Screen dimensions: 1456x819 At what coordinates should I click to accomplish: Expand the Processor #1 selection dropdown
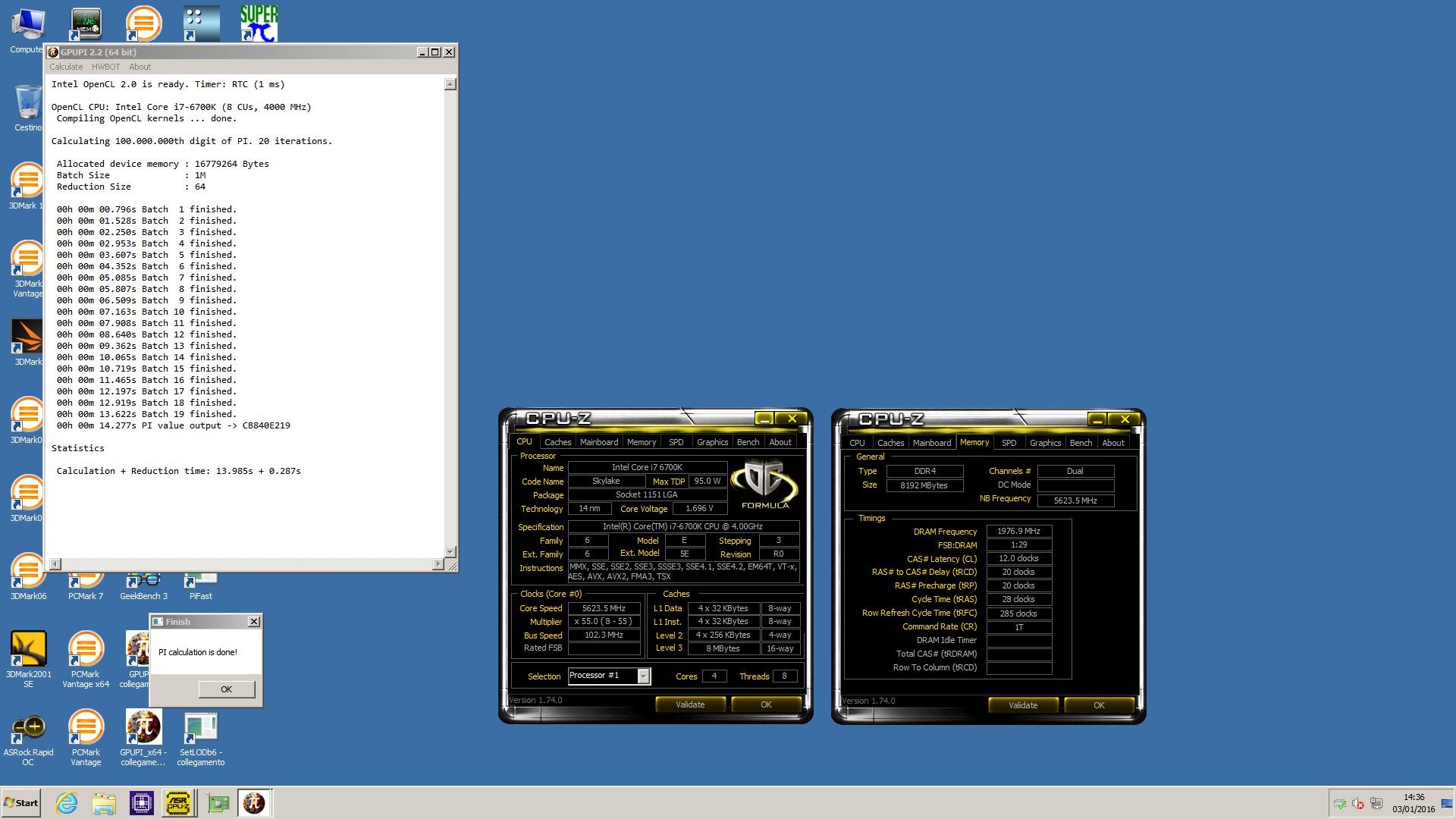pyautogui.click(x=643, y=676)
